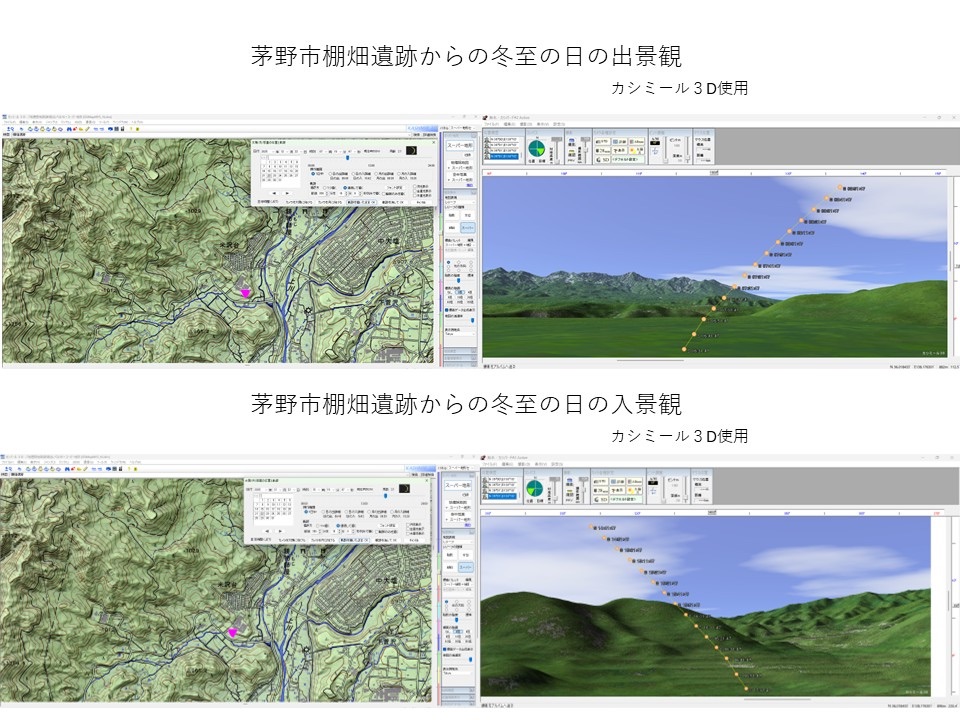Click the moon phase icon in upper sun-moon dialog
The image size is (960, 720).
tap(410, 151)
